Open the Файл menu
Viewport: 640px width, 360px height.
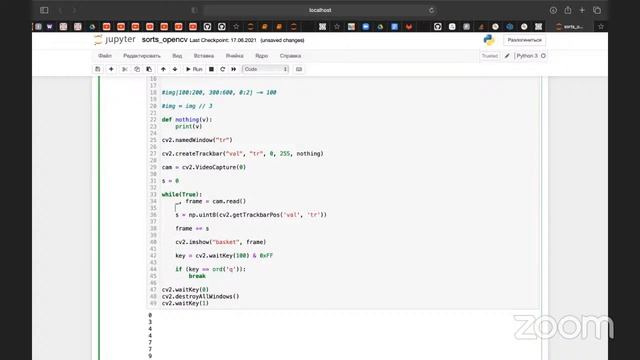coord(105,56)
